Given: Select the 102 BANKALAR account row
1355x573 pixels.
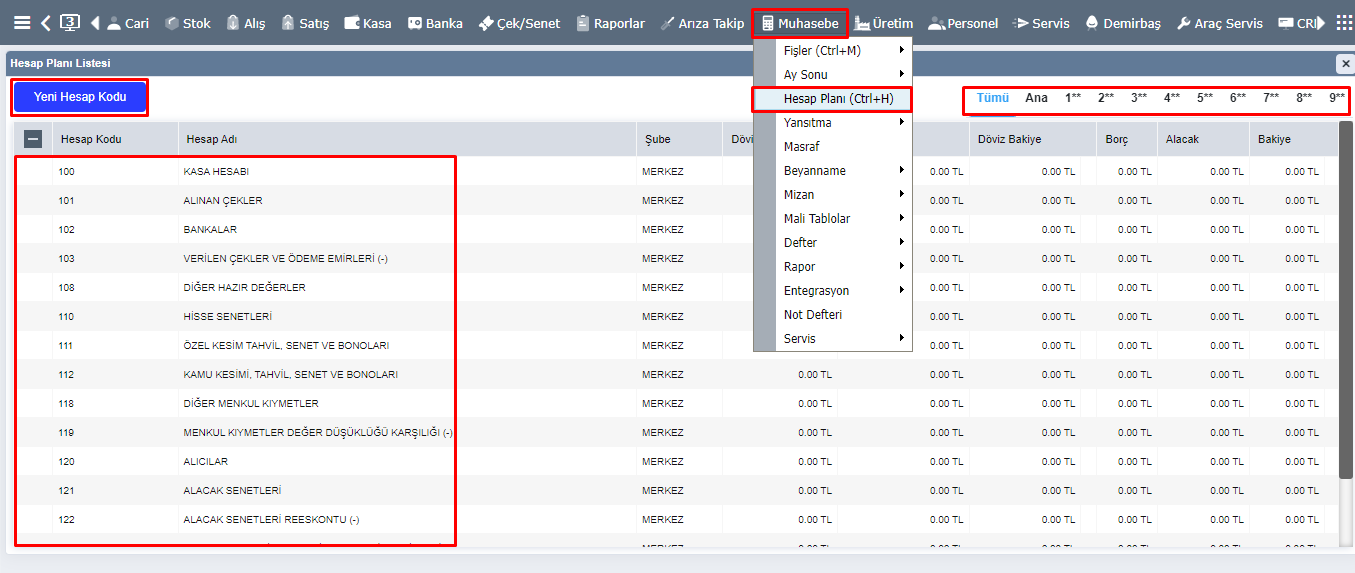Looking at the screenshot, I should coord(210,230).
